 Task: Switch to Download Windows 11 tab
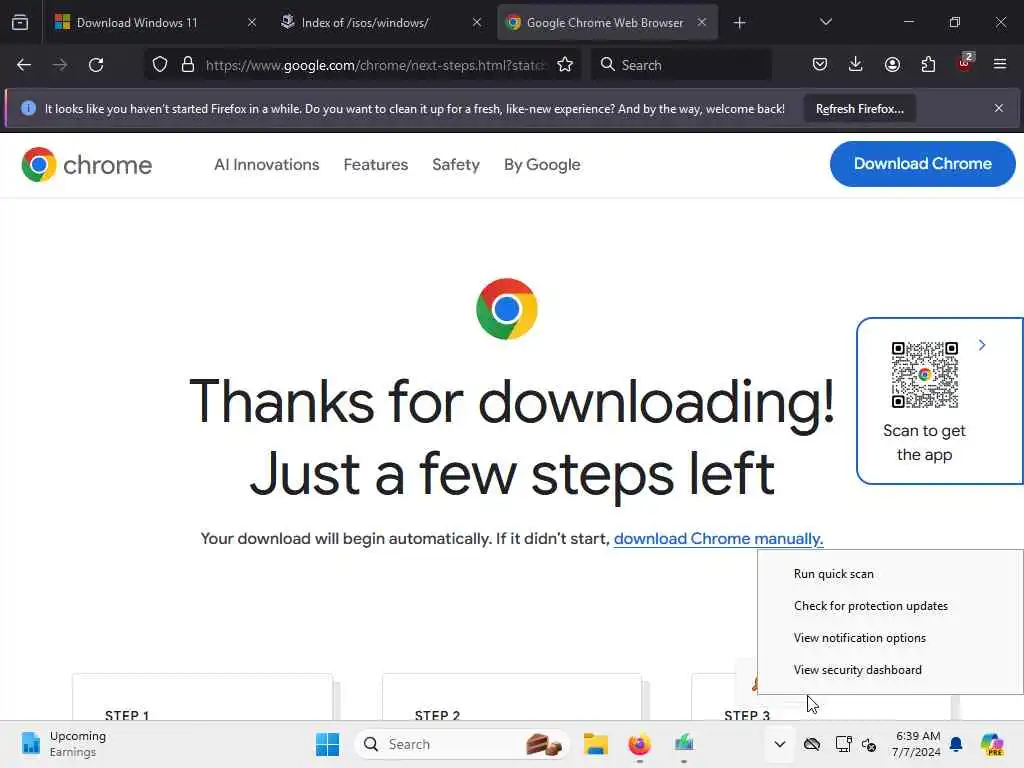(x=137, y=23)
